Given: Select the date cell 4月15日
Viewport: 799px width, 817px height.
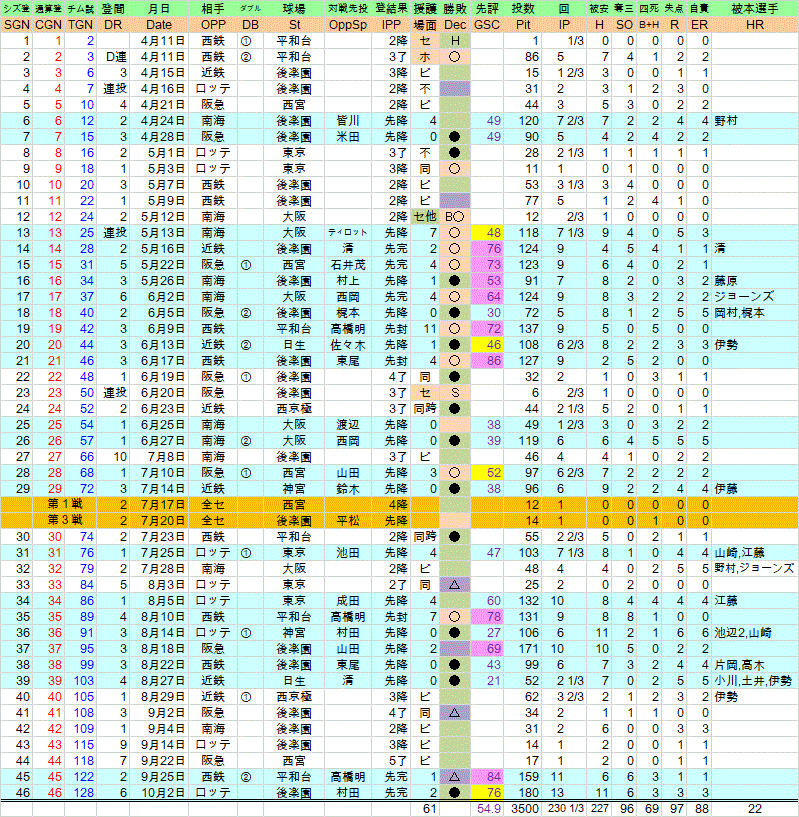Looking at the screenshot, I should pos(162,73).
